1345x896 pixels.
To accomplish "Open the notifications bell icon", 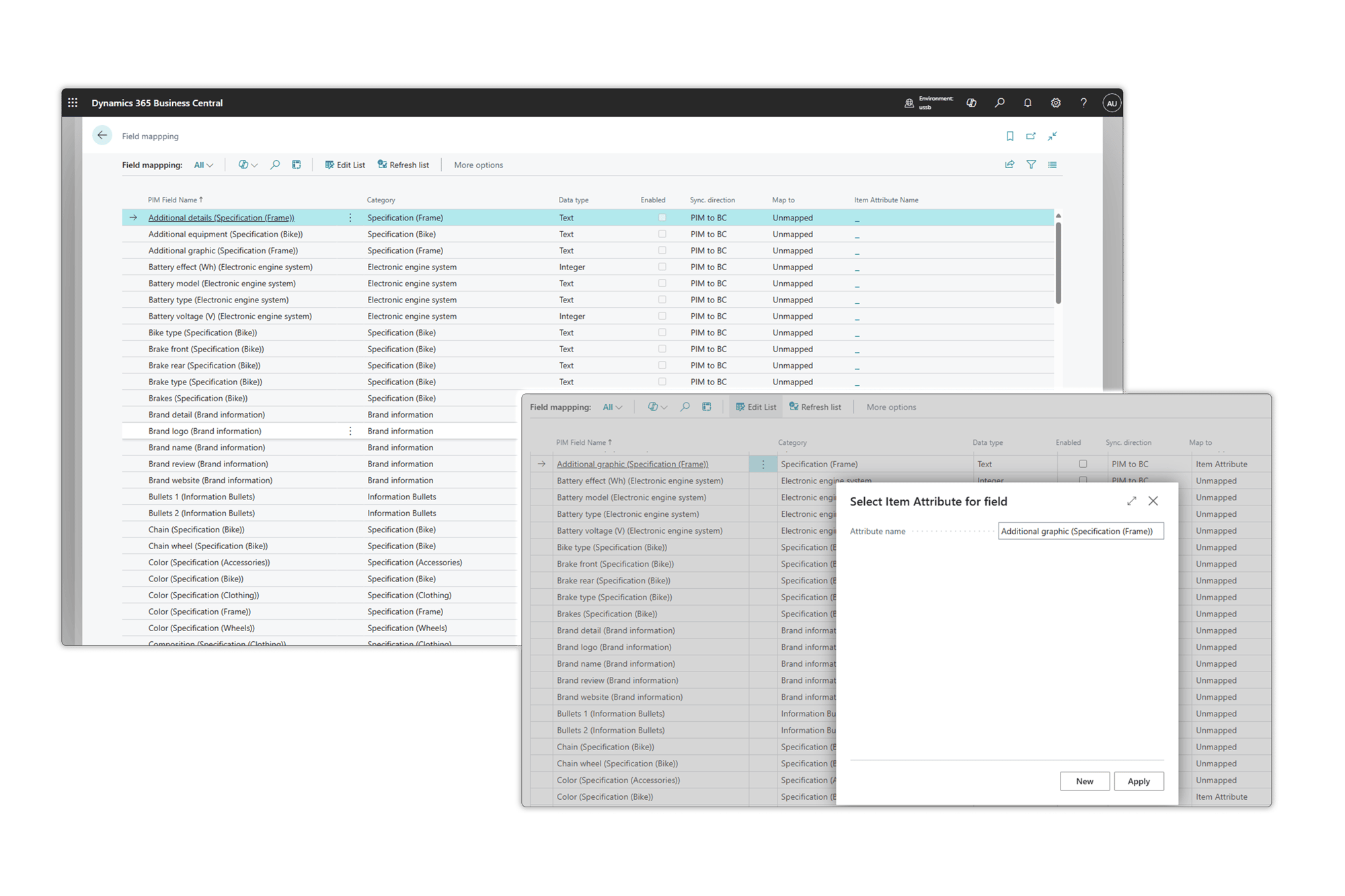I will 1027,103.
